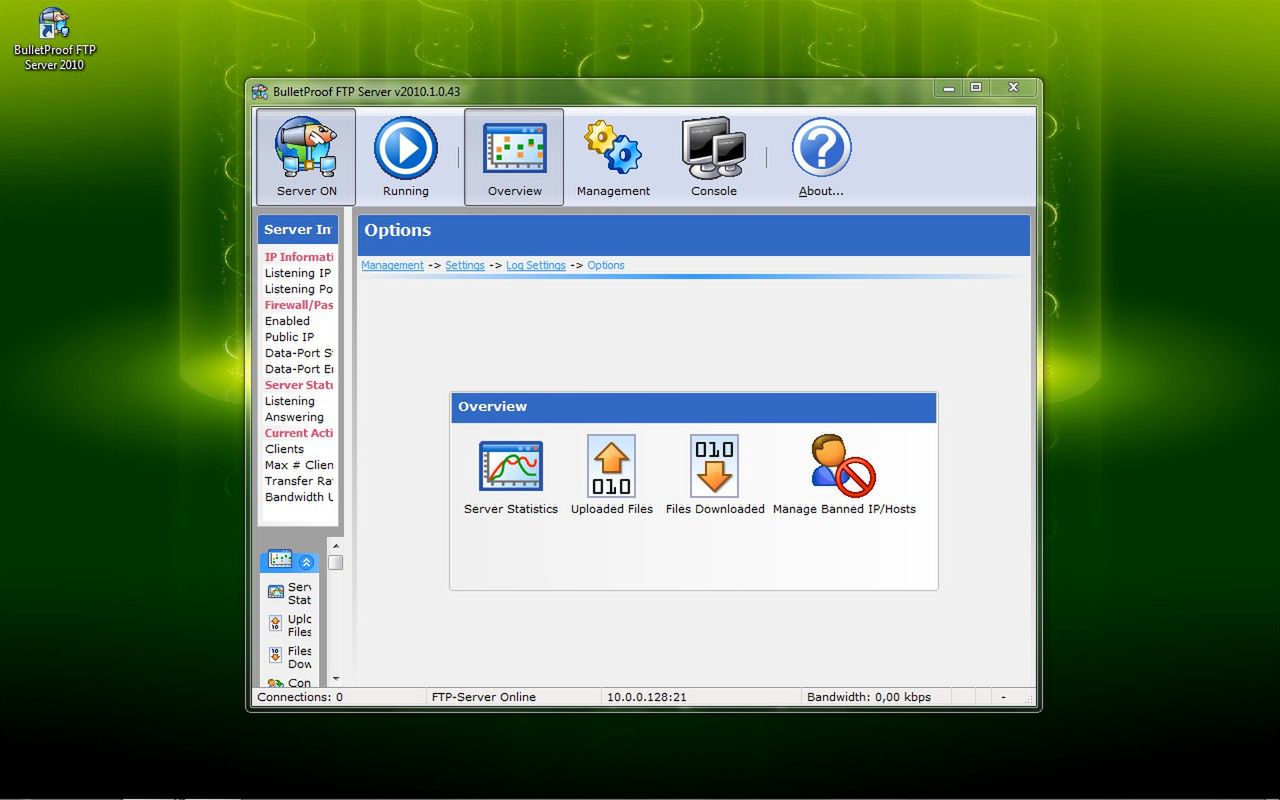This screenshot has width=1280, height=800.
Task: Toggle the Server ON button
Action: click(306, 157)
